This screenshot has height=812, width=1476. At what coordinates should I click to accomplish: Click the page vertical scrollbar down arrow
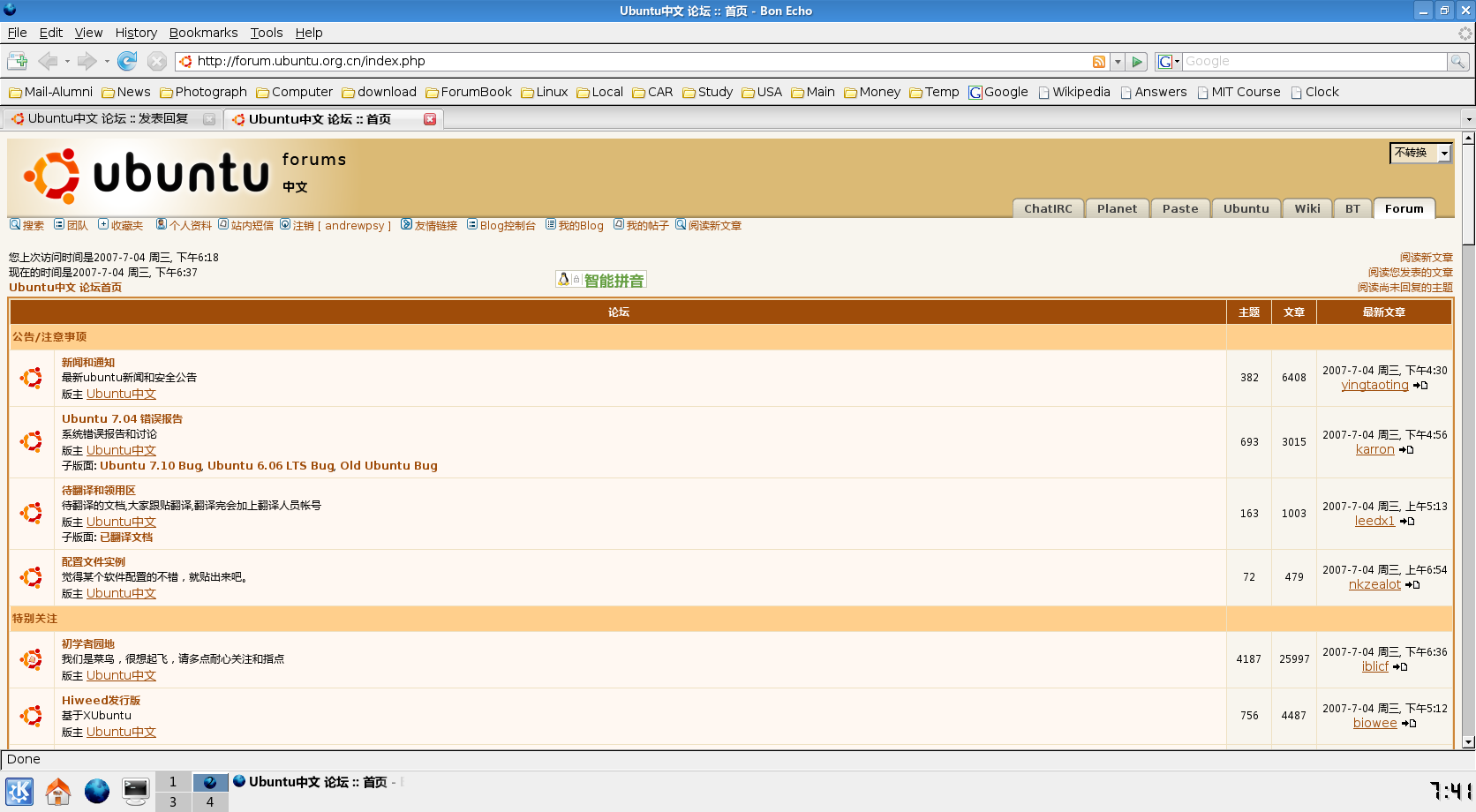pos(1468,742)
